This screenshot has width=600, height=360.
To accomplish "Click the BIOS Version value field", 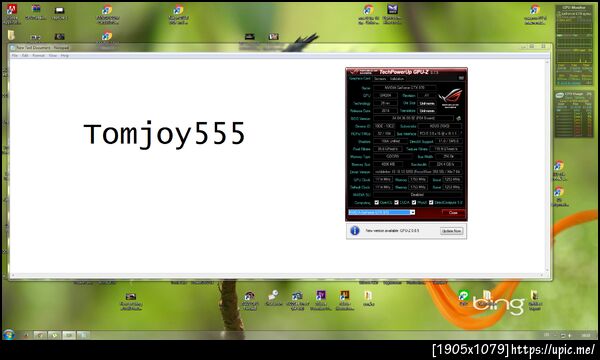I will pyautogui.click(x=413, y=118).
